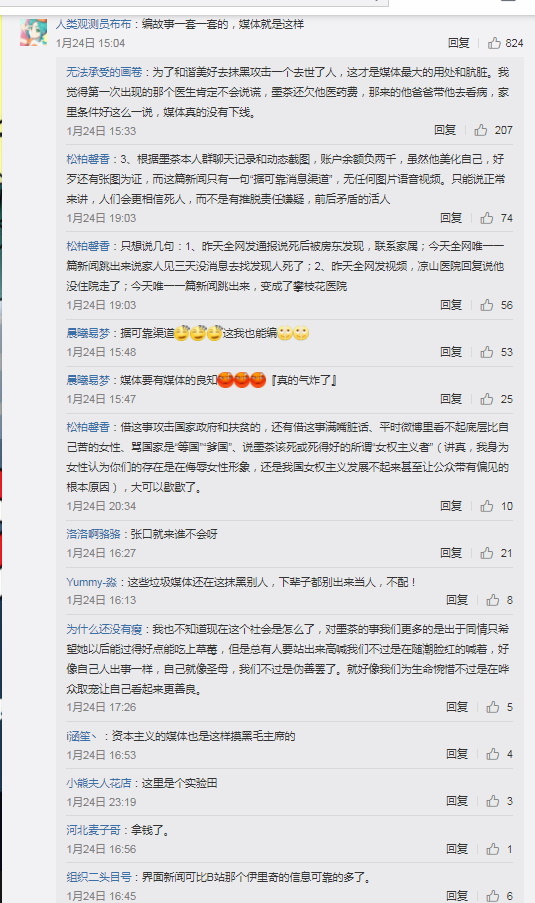The width and height of the screenshot is (535, 903).
Task: Like the 16:27 comment with 21 likes
Action: [x=487, y=553]
